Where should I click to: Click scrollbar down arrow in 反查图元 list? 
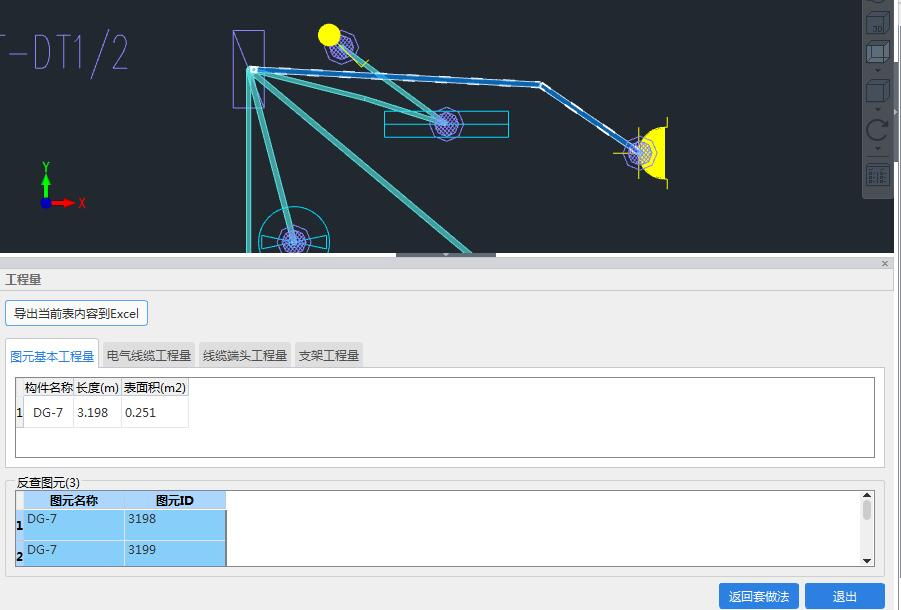(x=867, y=561)
